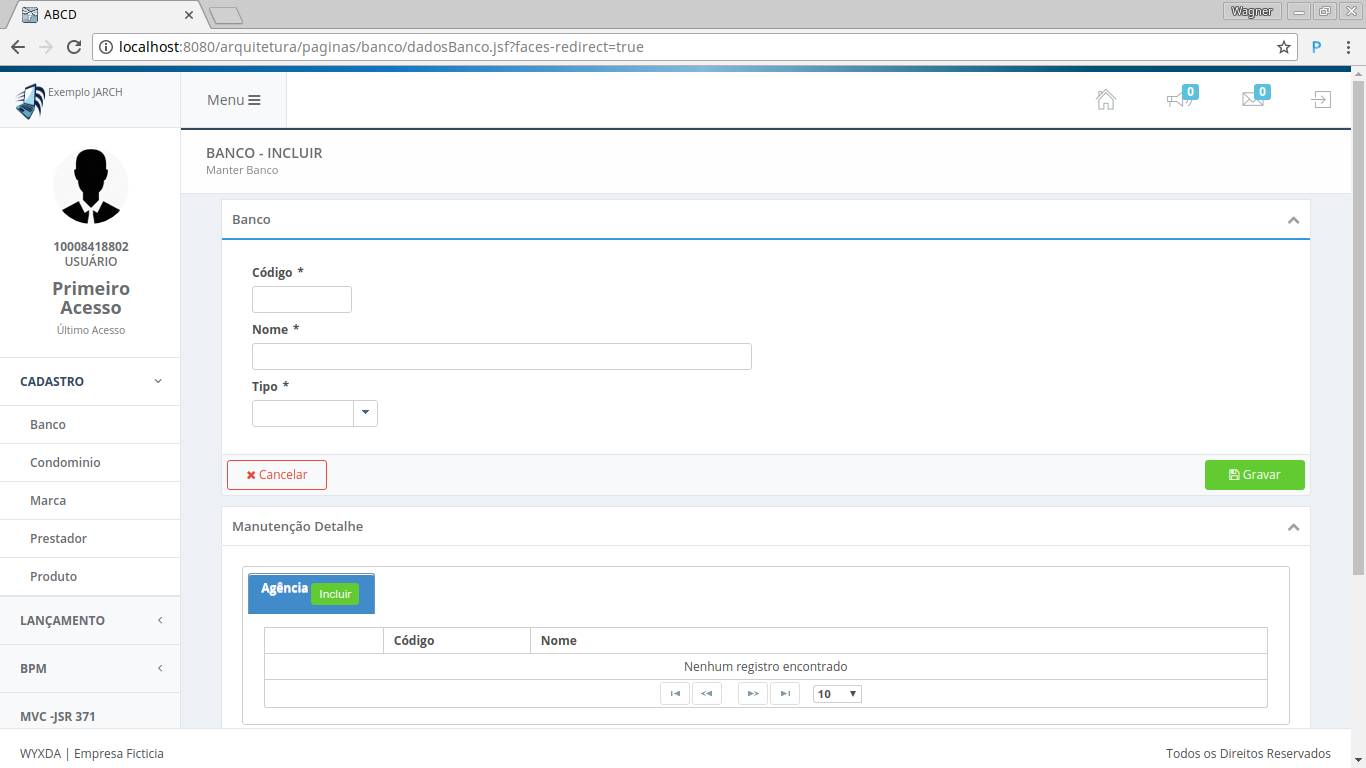
Task: Open the megaphone announcements icon
Action: tap(1179, 100)
